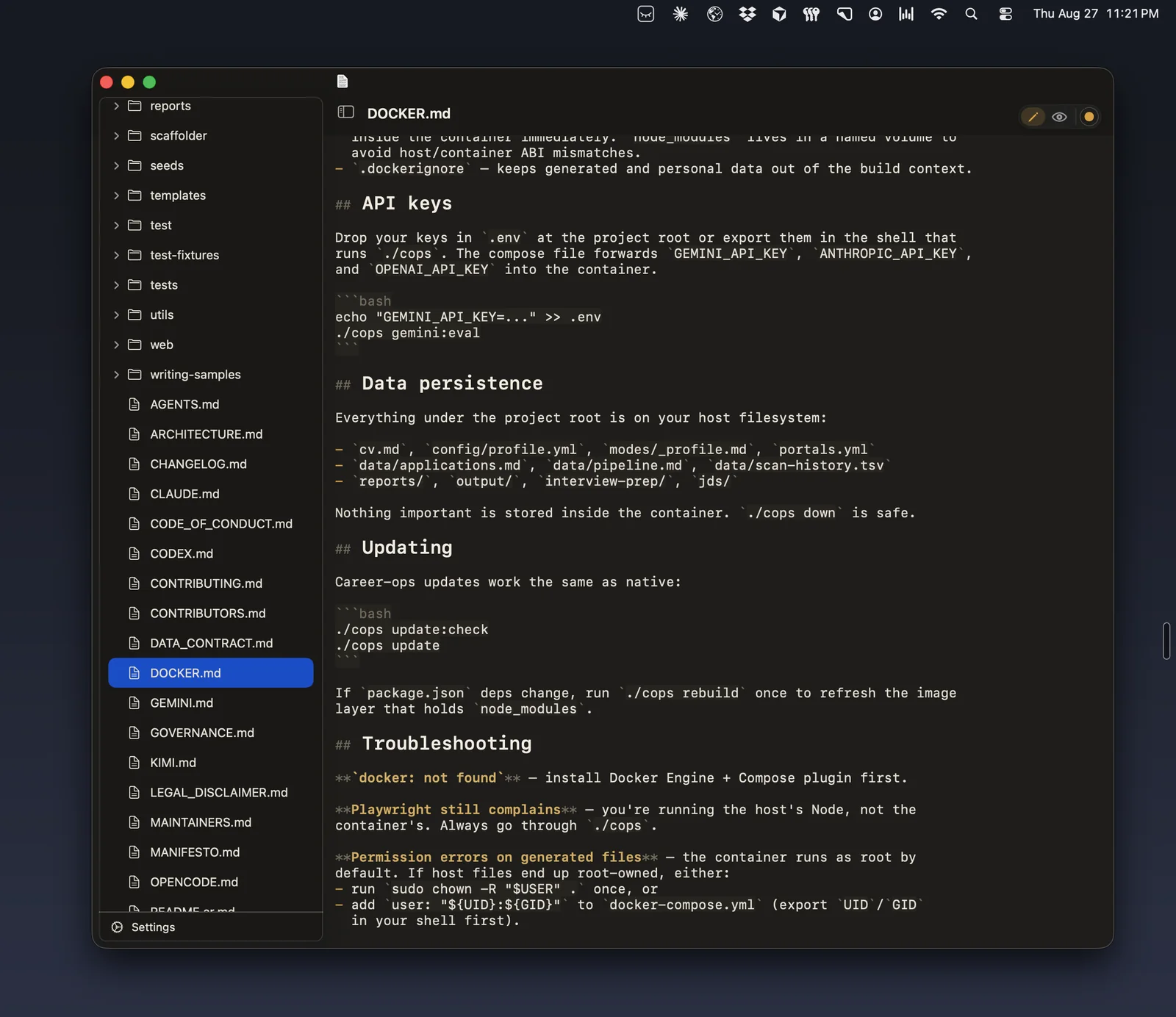Toggle the sidebar panel icon
Image resolution: width=1176 pixels, height=1017 pixels.
click(x=345, y=112)
